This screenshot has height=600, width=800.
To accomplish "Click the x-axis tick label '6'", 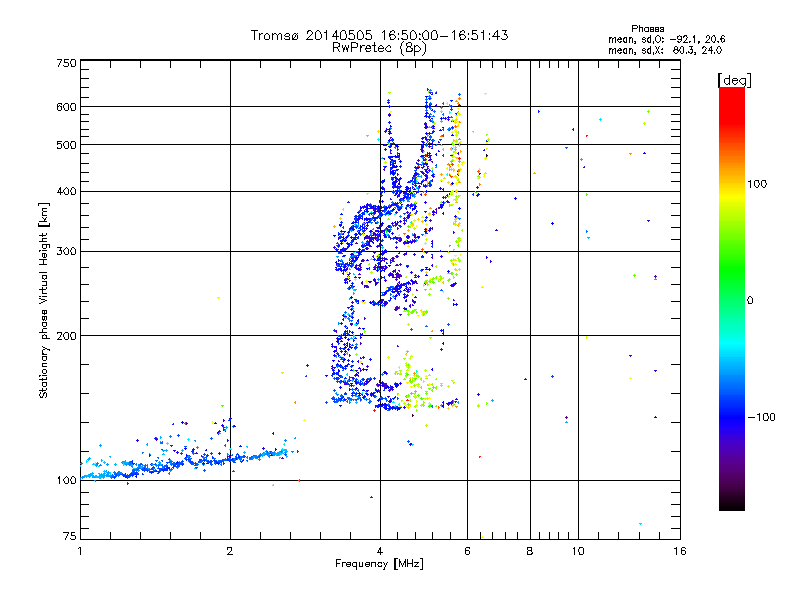I will pyautogui.click(x=467, y=551).
